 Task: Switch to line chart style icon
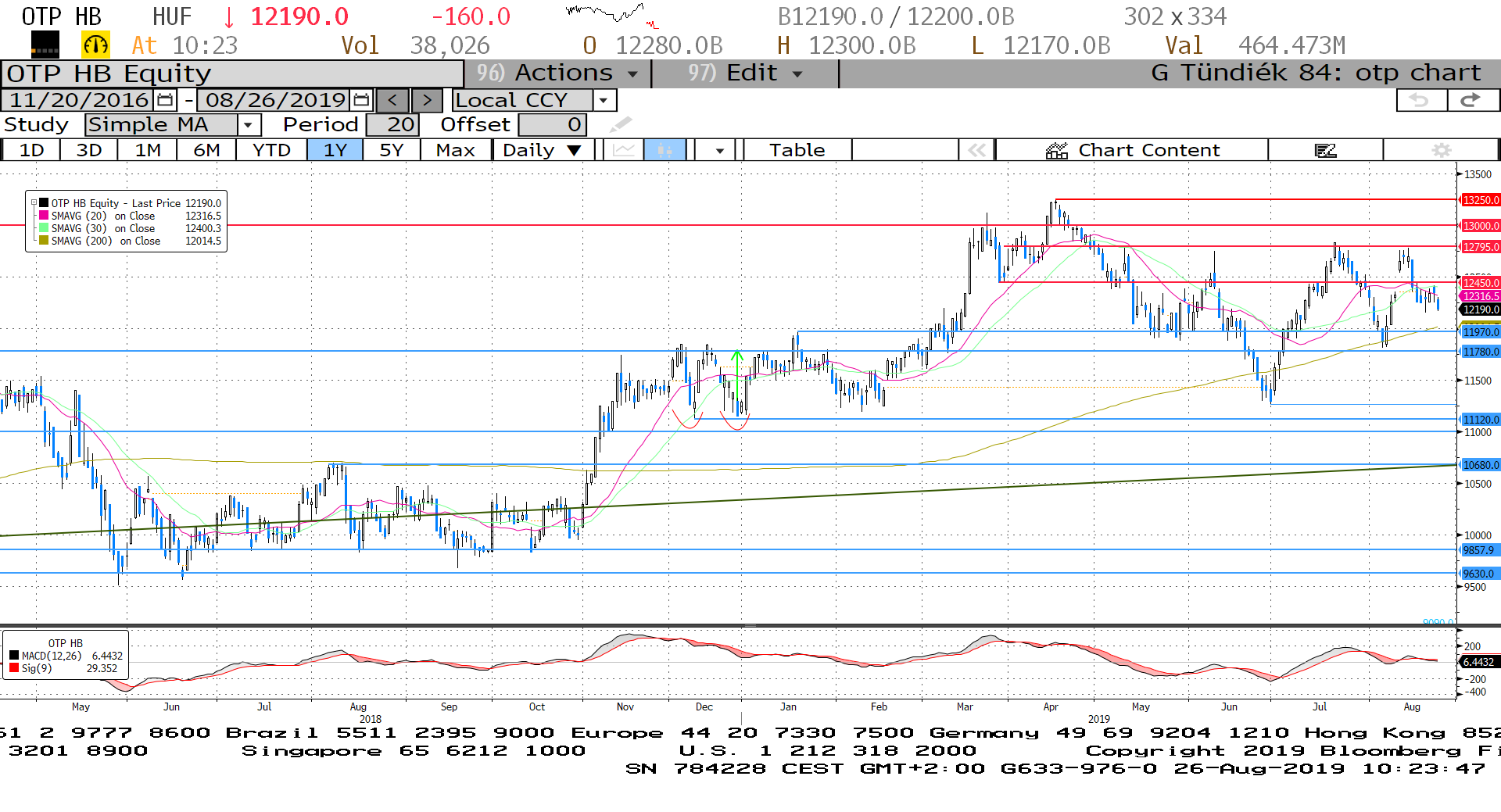623,150
